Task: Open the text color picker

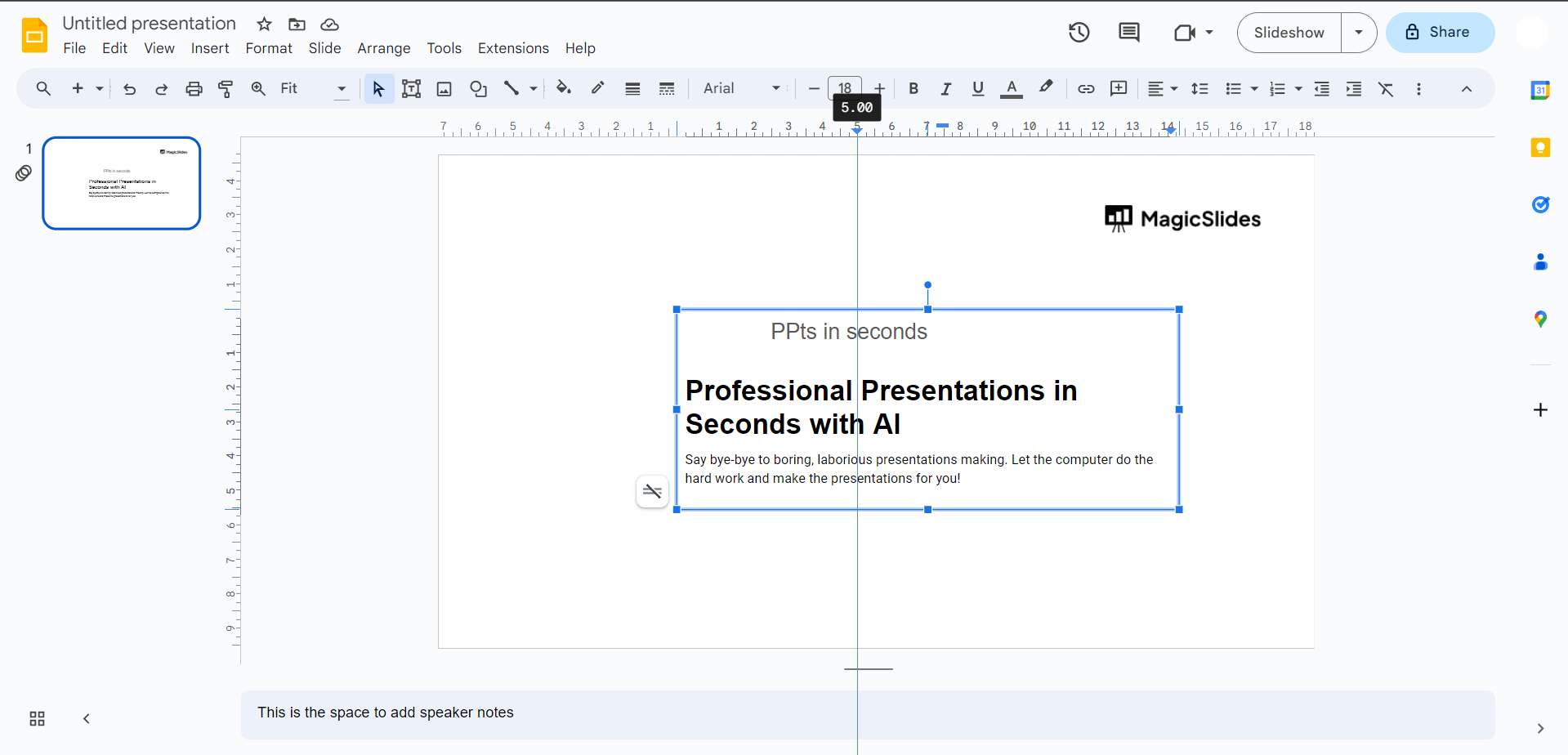Action: tap(1011, 89)
